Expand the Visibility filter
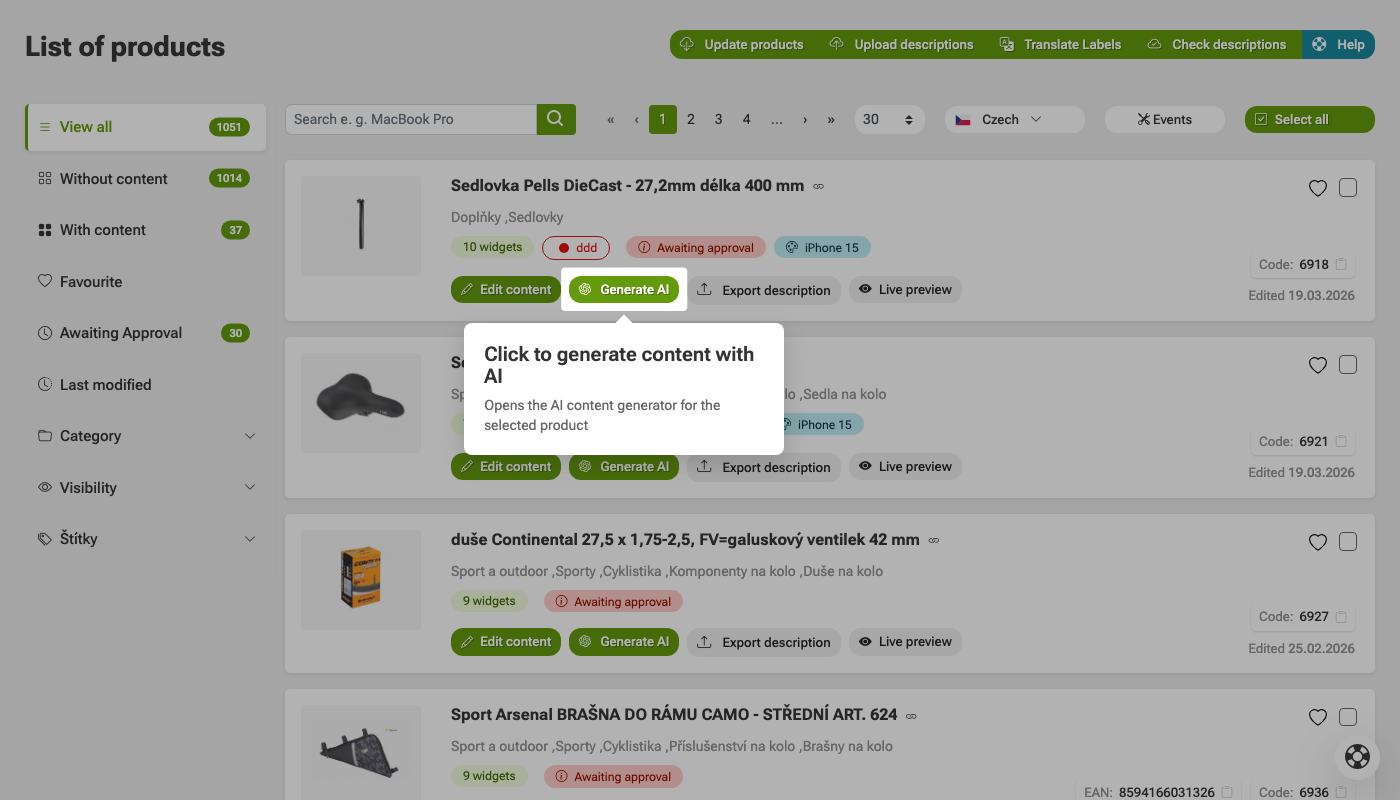1400x800 pixels. click(146, 488)
